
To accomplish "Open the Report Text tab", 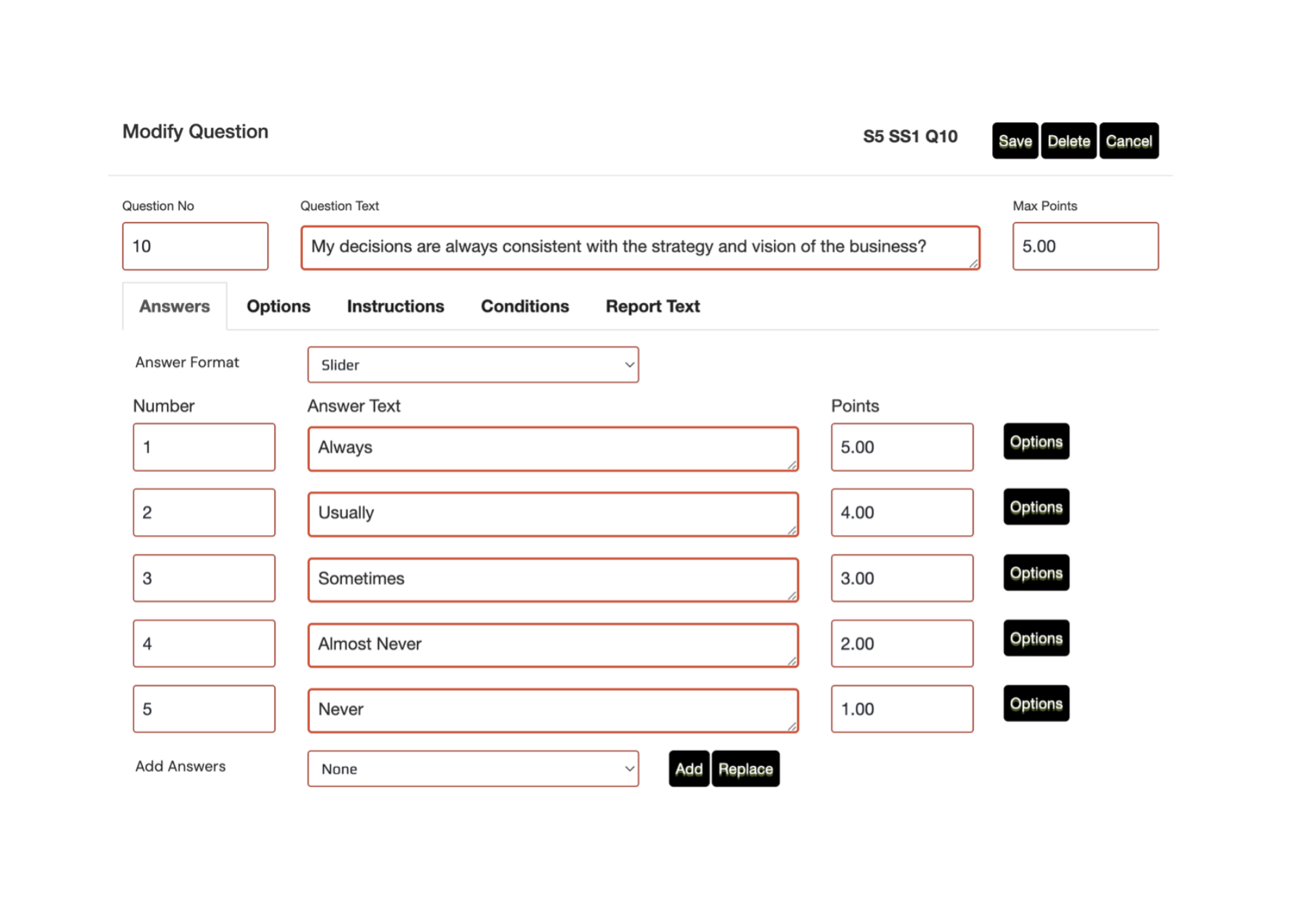I will (651, 306).
